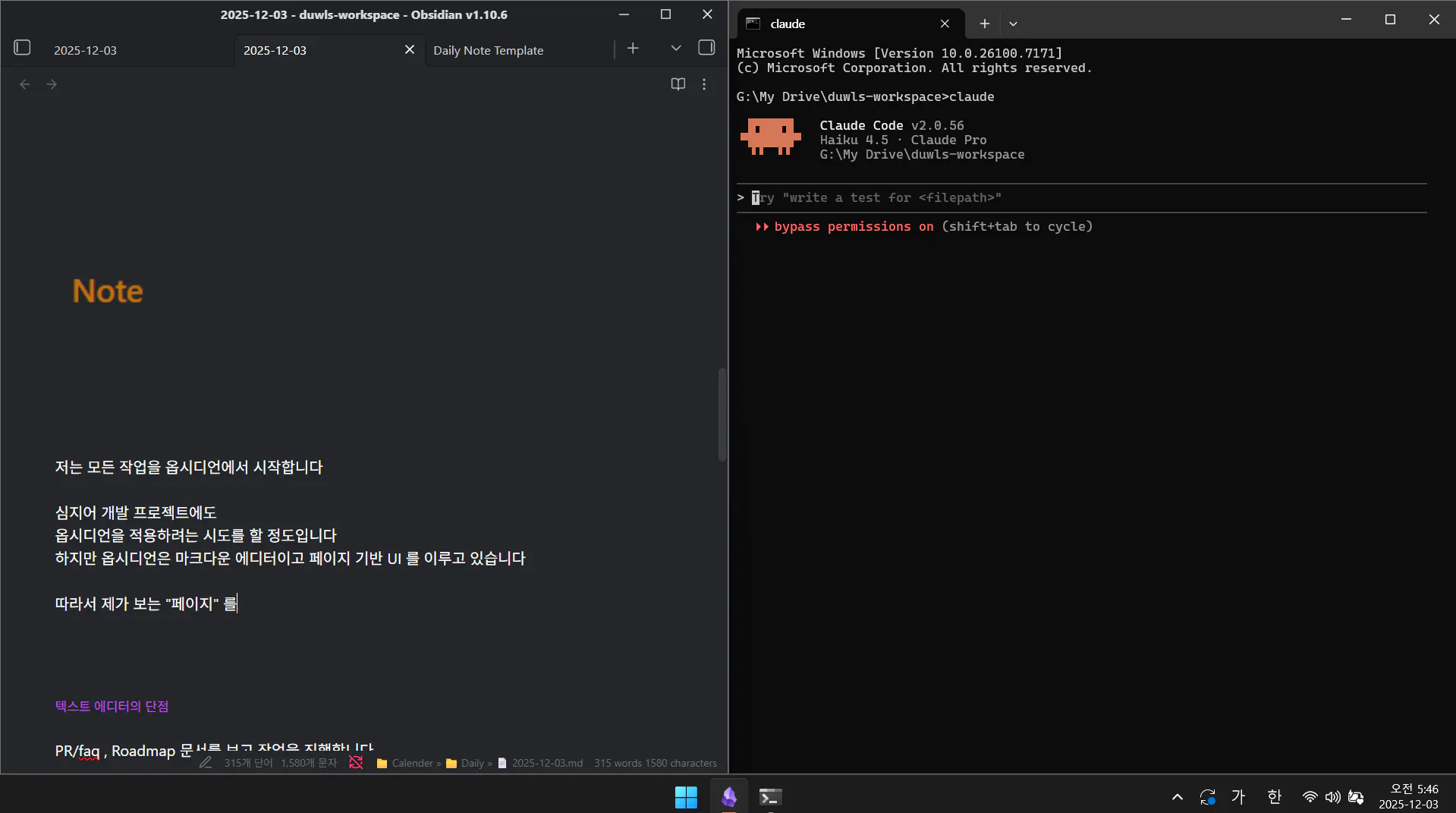Click the Obsidian editor vertical scrollbar
Screen dimensions: 1456x813
click(722, 414)
